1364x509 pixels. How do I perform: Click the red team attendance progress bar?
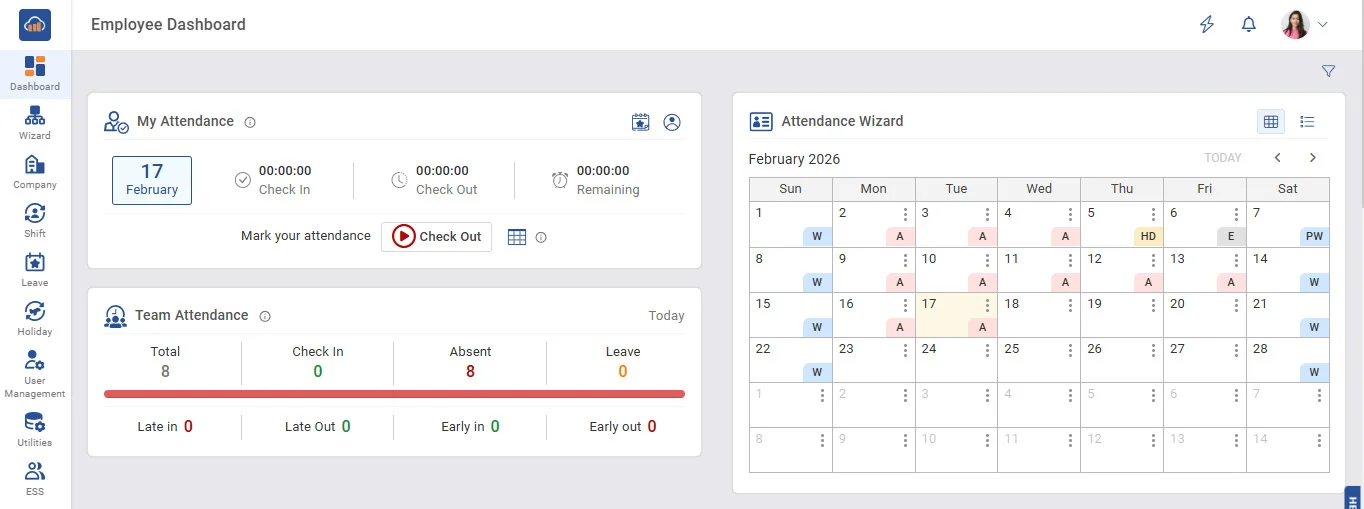(394, 394)
